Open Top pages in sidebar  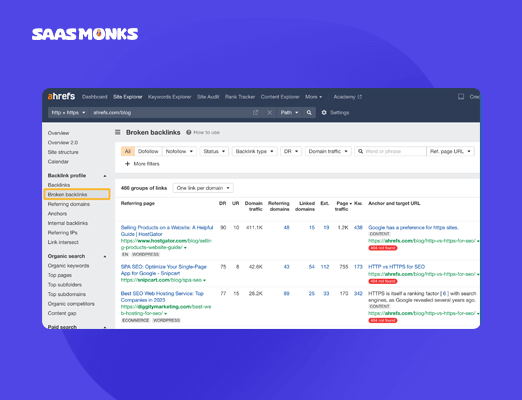point(60,275)
